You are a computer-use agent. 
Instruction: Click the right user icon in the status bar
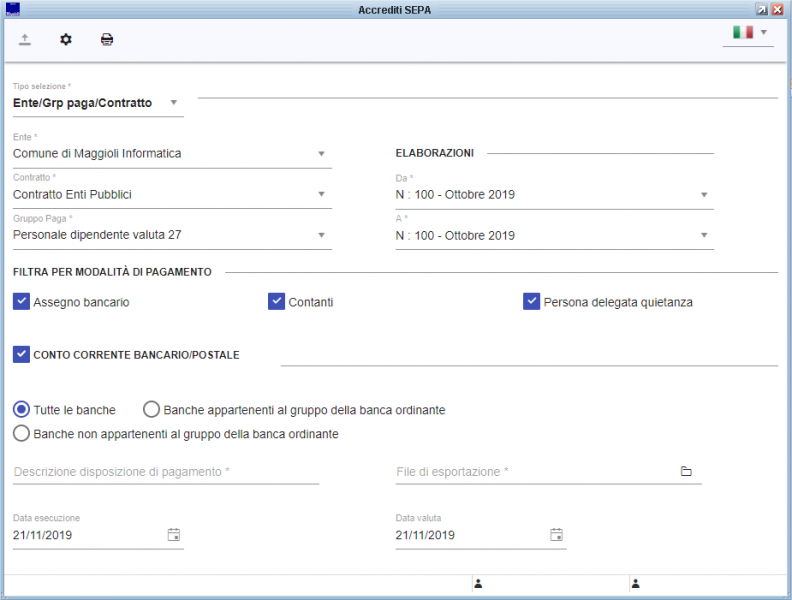click(x=635, y=583)
